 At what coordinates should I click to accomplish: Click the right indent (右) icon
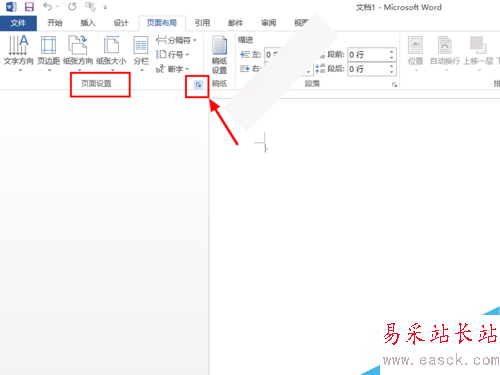245,69
